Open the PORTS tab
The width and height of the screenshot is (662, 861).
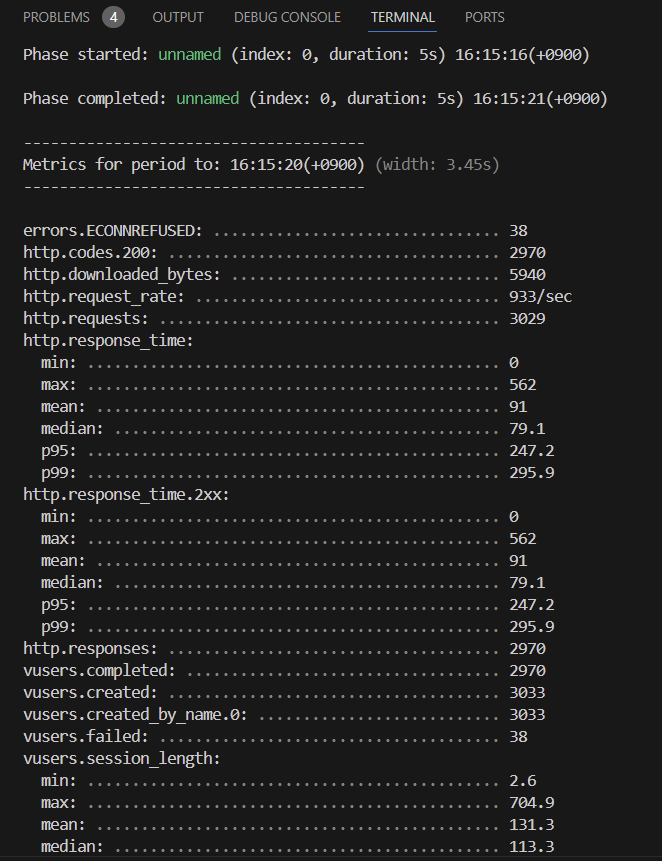485,17
